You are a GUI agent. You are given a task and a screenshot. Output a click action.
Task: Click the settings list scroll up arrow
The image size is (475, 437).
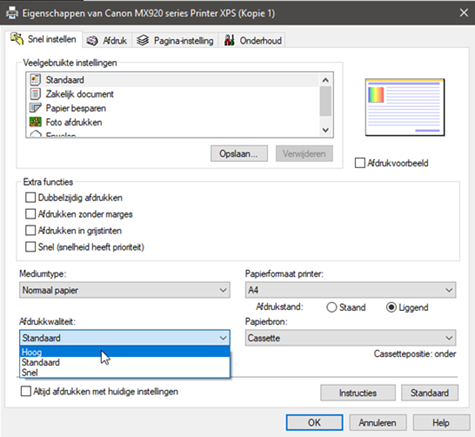coord(326,80)
